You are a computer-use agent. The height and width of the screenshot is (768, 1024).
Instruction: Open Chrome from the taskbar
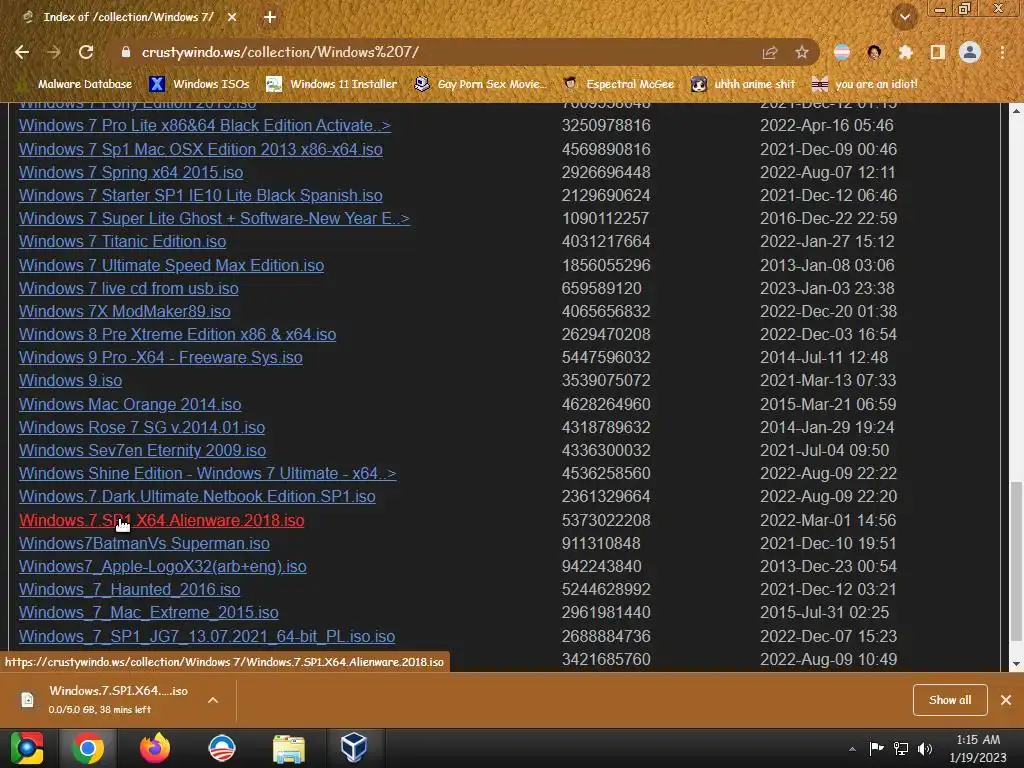coord(88,748)
